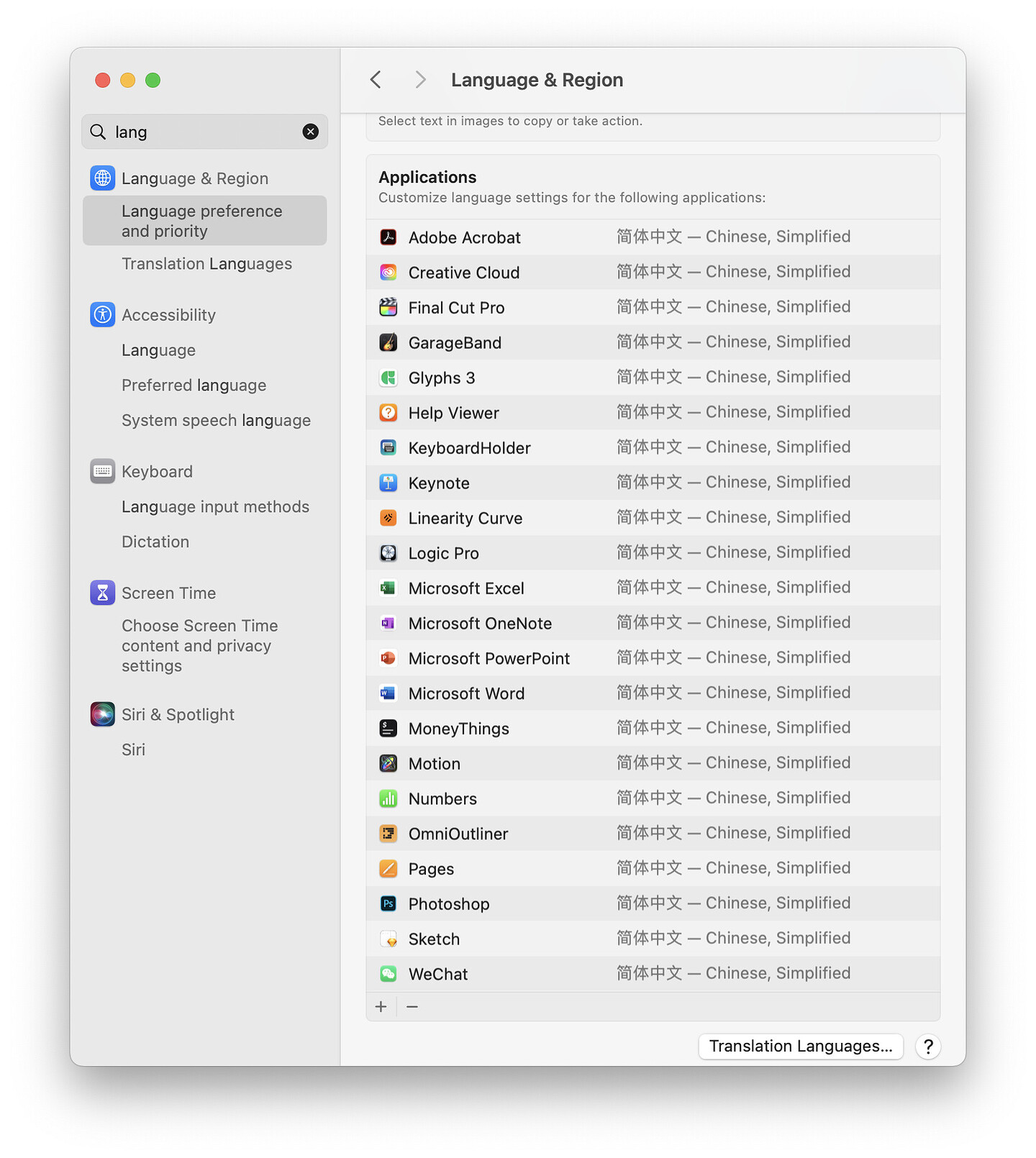Click the Creative Cloud app icon

pos(388,272)
